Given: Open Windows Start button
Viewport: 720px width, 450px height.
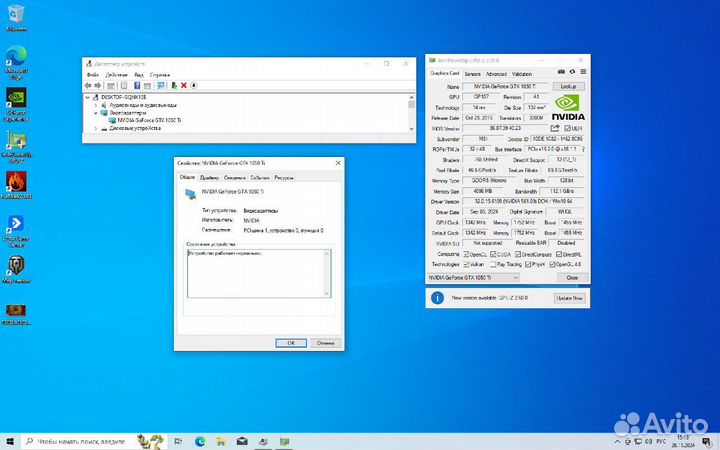Looking at the screenshot, I should coord(10,441).
